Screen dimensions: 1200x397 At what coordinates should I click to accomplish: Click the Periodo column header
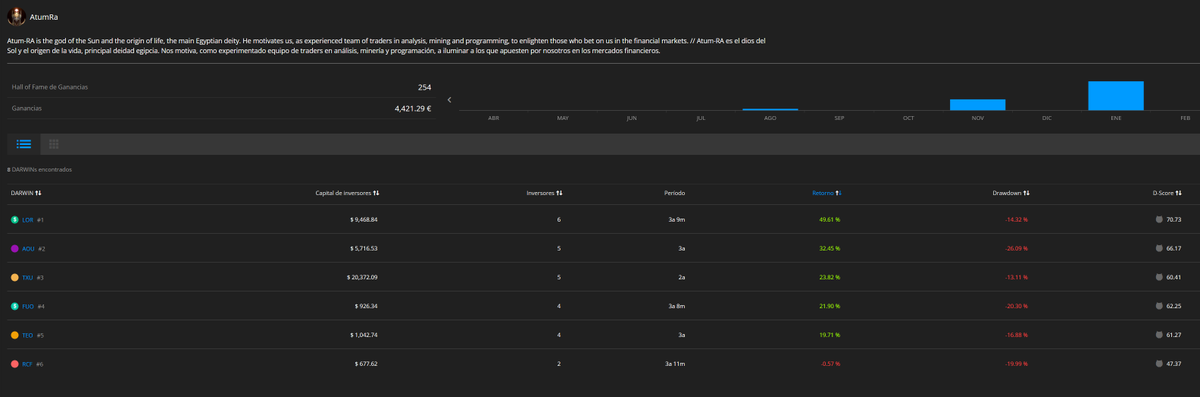(x=674, y=192)
